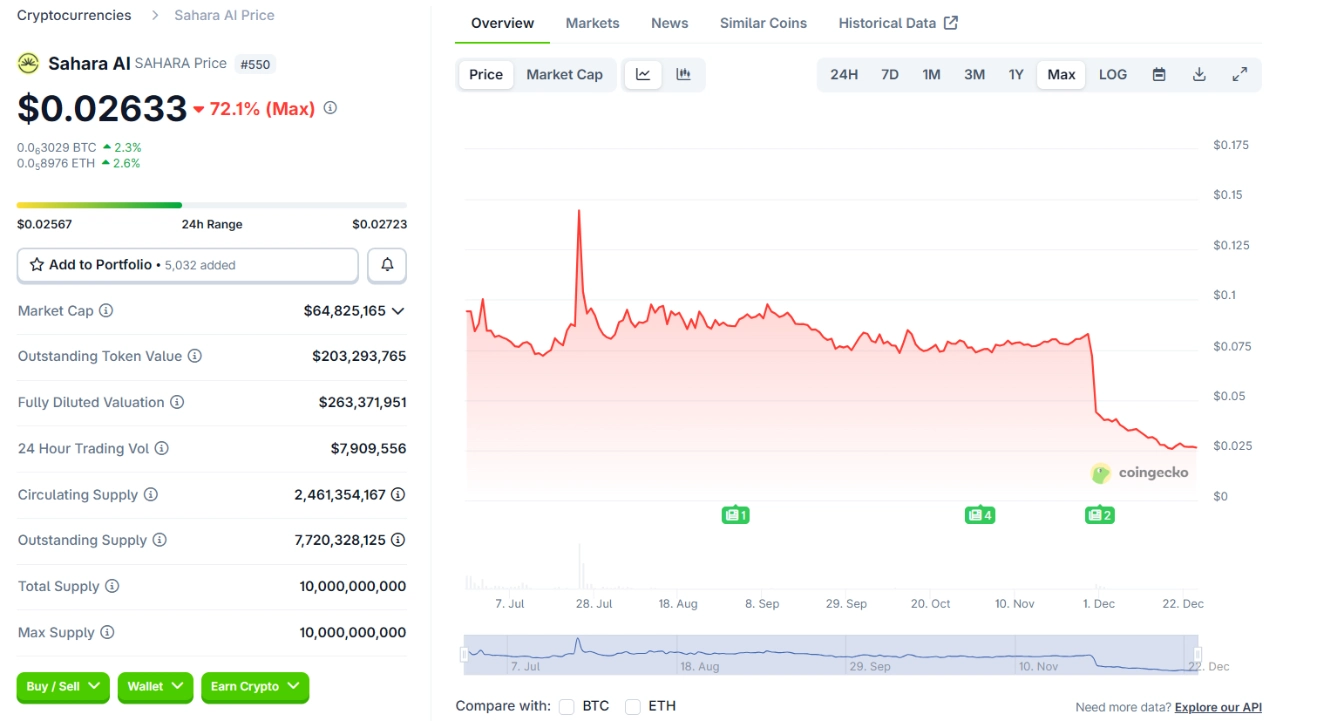
Task: Open the calendar date picker on chart toolbar
Action: pos(1158,74)
